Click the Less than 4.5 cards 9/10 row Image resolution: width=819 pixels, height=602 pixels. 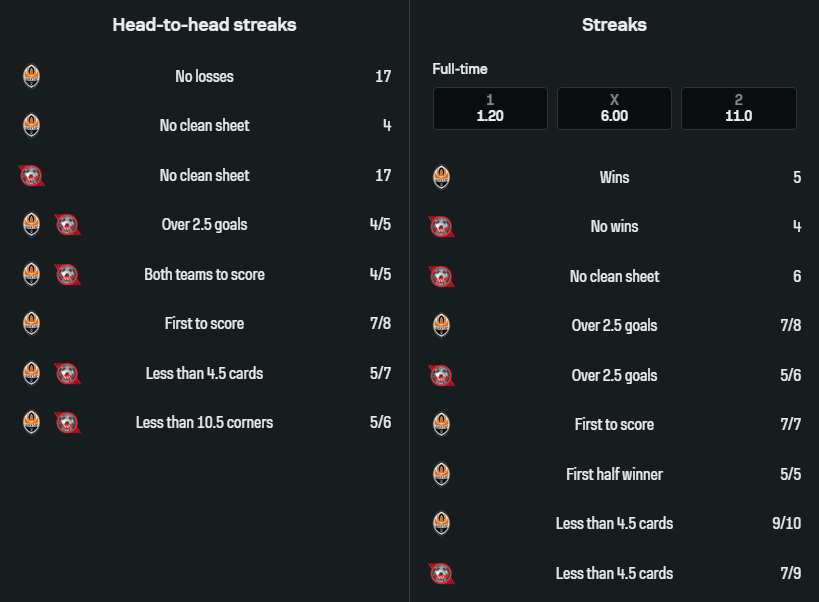[x=614, y=523]
